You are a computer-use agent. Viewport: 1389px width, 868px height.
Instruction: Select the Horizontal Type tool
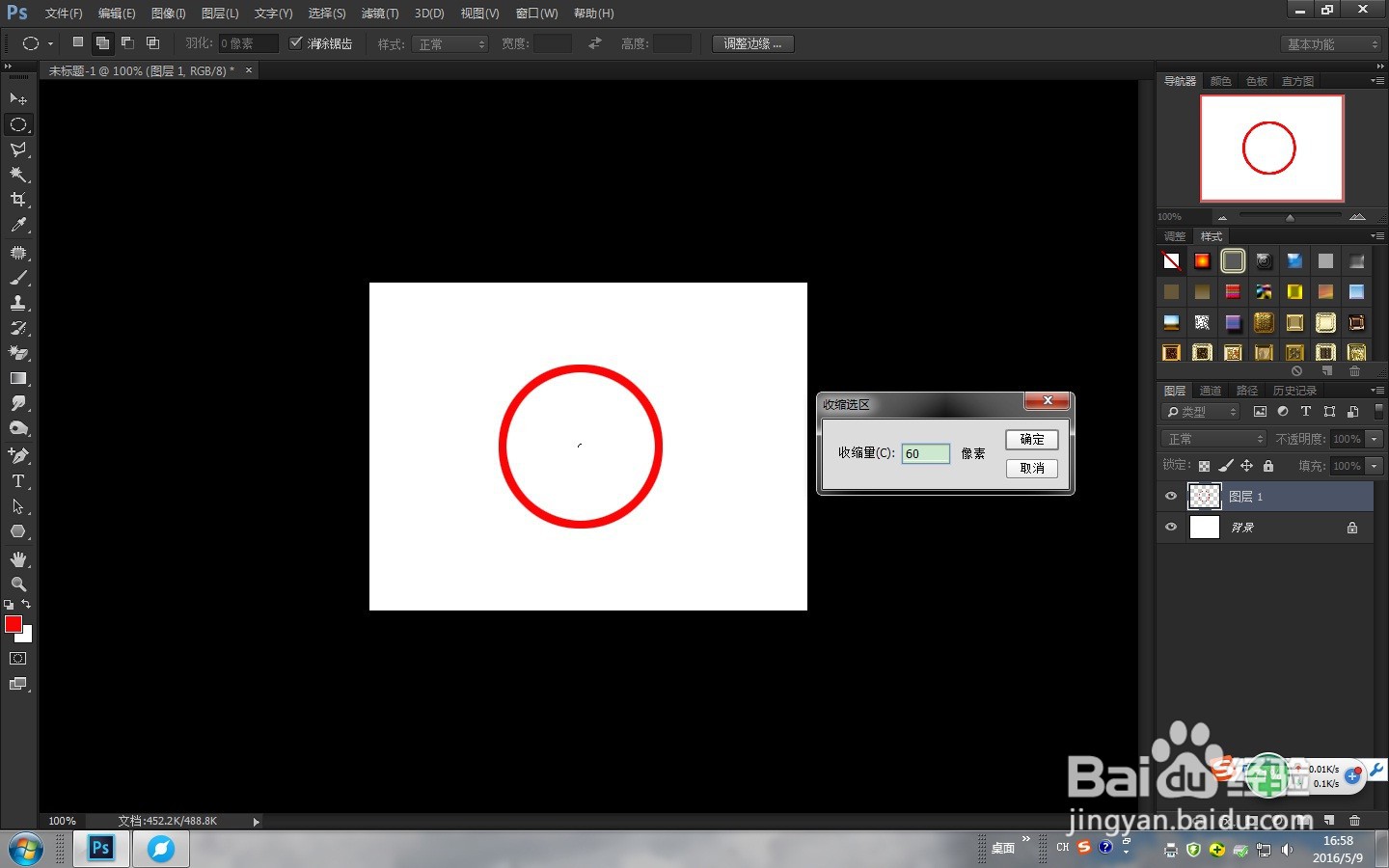[18, 480]
